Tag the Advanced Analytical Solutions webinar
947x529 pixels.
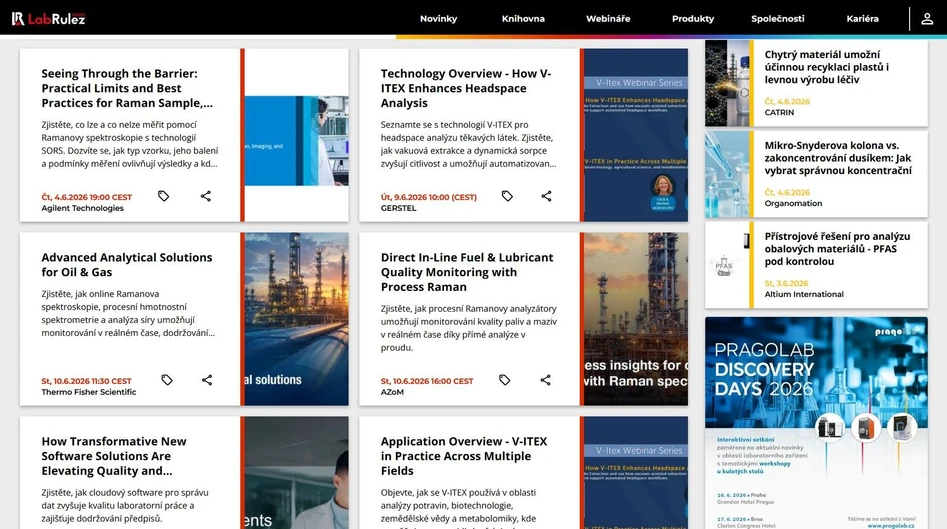point(167,380)
